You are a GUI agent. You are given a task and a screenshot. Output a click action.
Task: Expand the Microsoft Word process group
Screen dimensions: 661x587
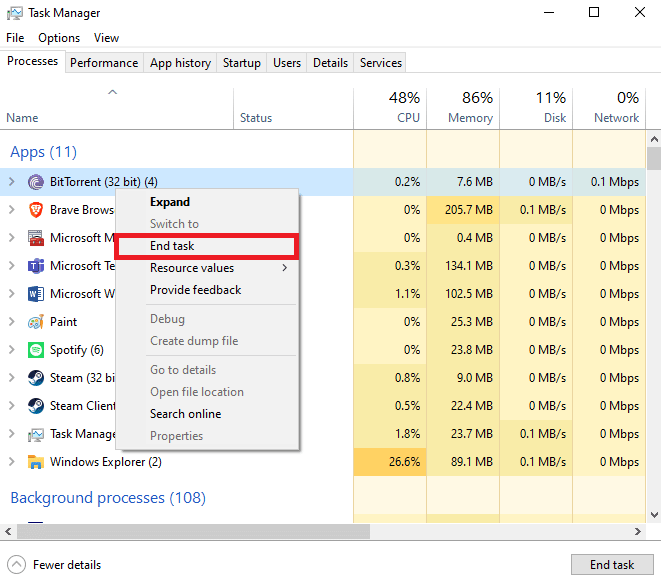(x=12, y=294)
